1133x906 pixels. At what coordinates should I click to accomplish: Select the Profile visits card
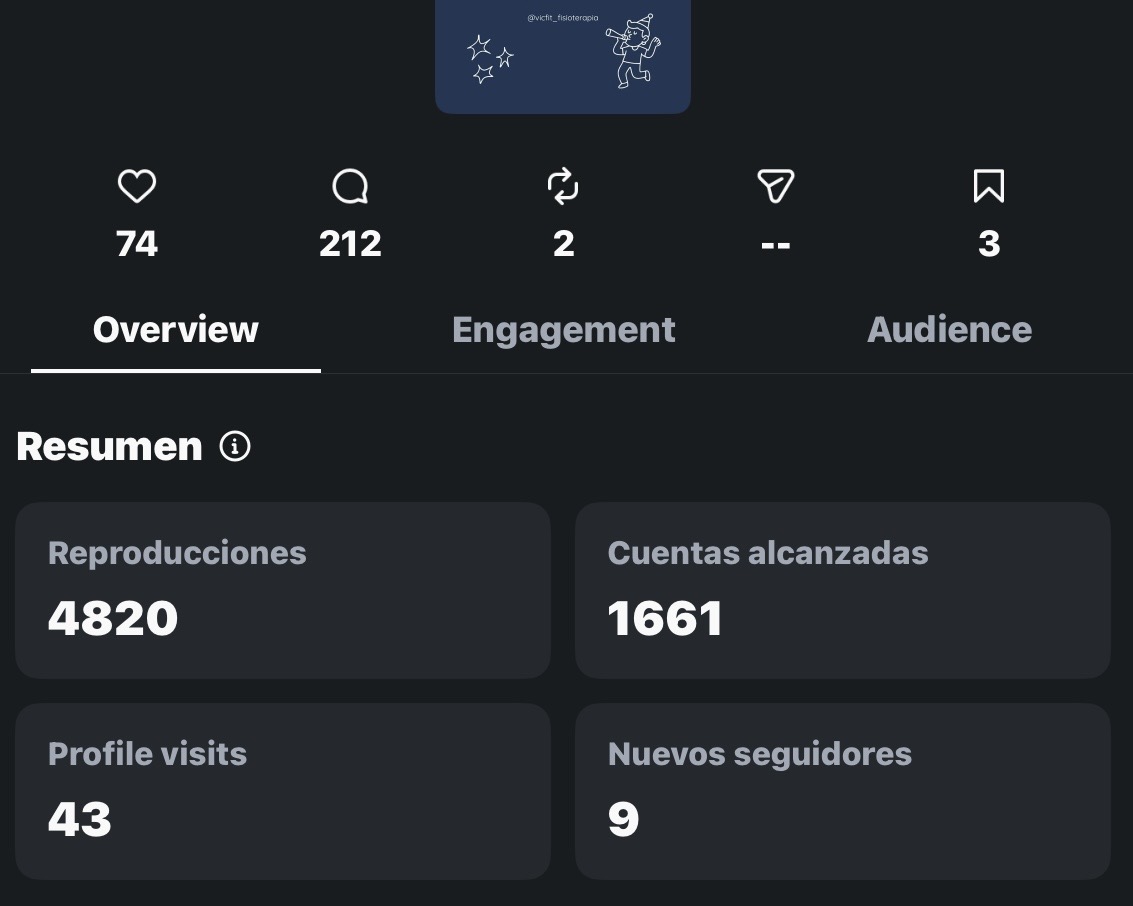point(283,791)
